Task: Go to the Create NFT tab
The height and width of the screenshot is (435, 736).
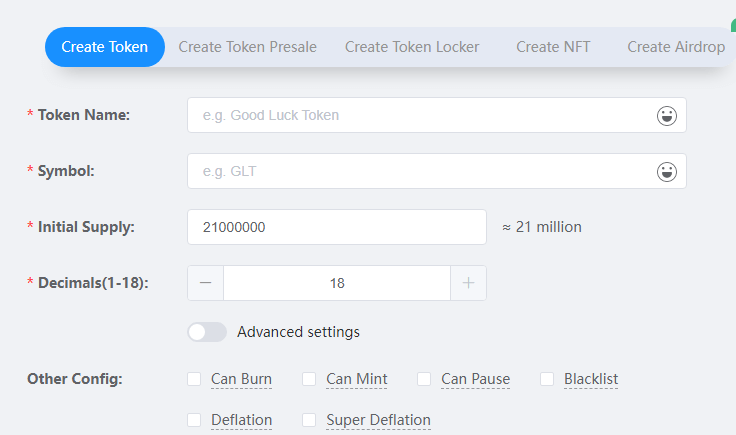Action: 553,47
